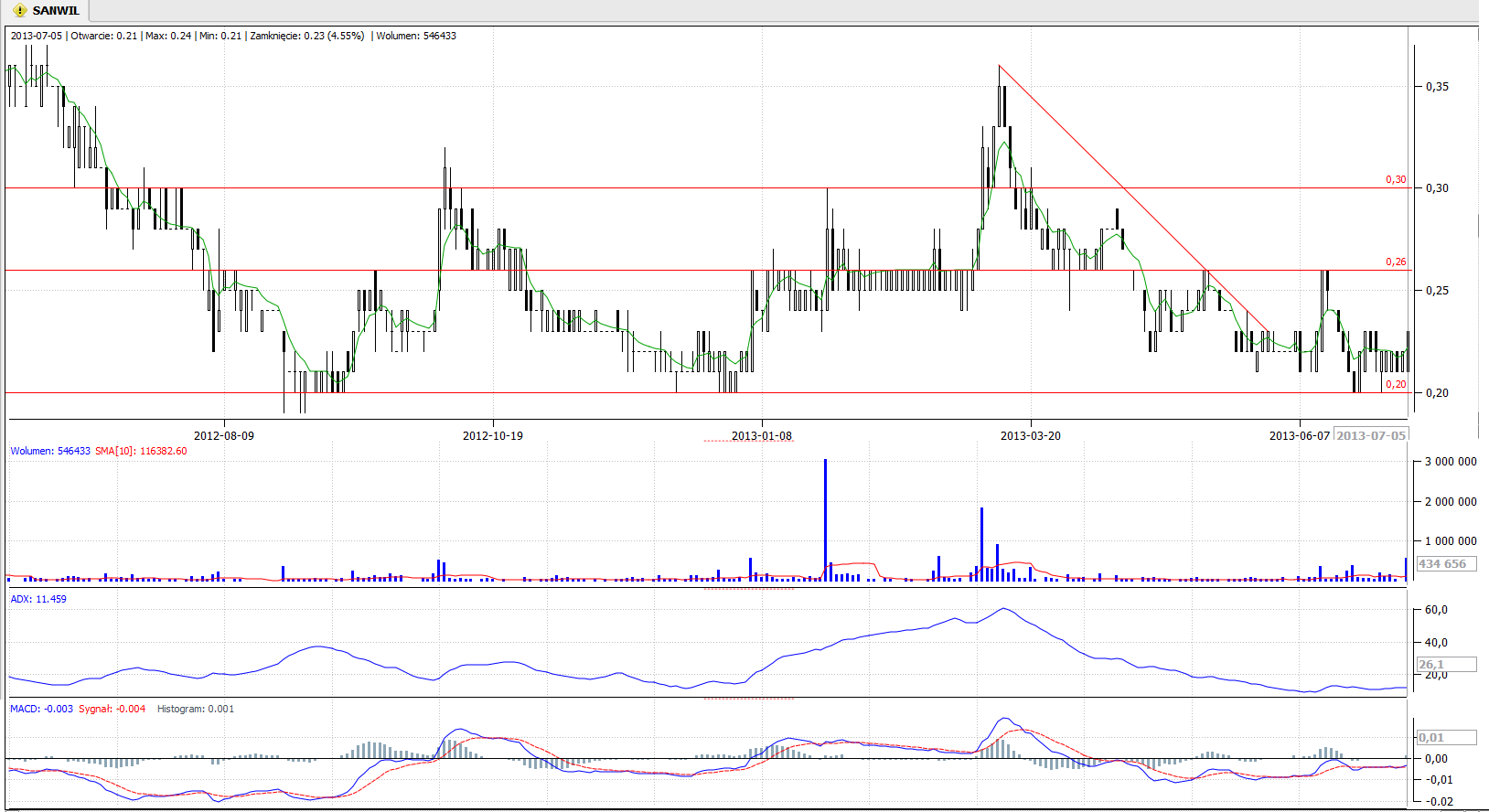Viewport: 1489px width, 812px height.
Task: Click the red 0,26 horizontal level label
Action: [x=1396, y=262]
